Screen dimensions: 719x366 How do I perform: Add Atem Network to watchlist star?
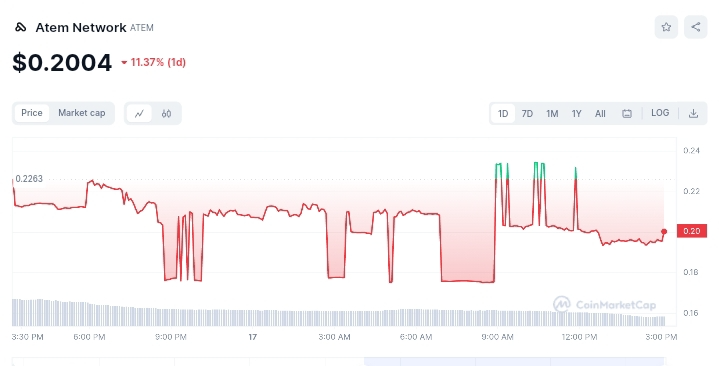tap(666, 27)
